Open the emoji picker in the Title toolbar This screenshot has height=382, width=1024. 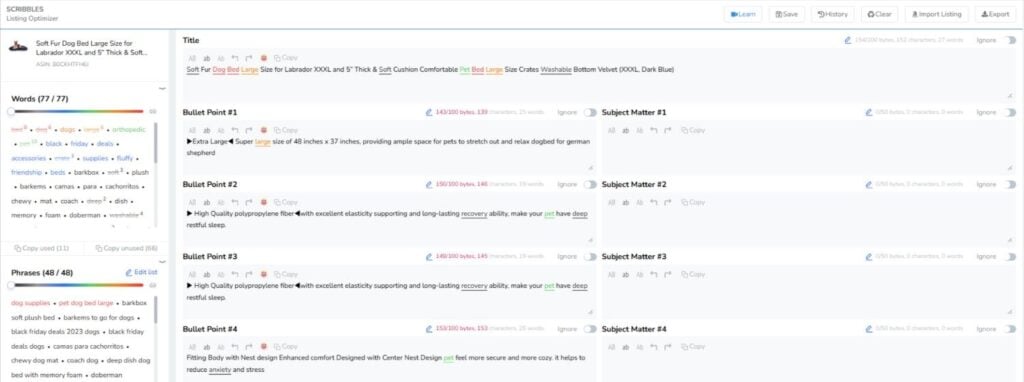point(263,58)
